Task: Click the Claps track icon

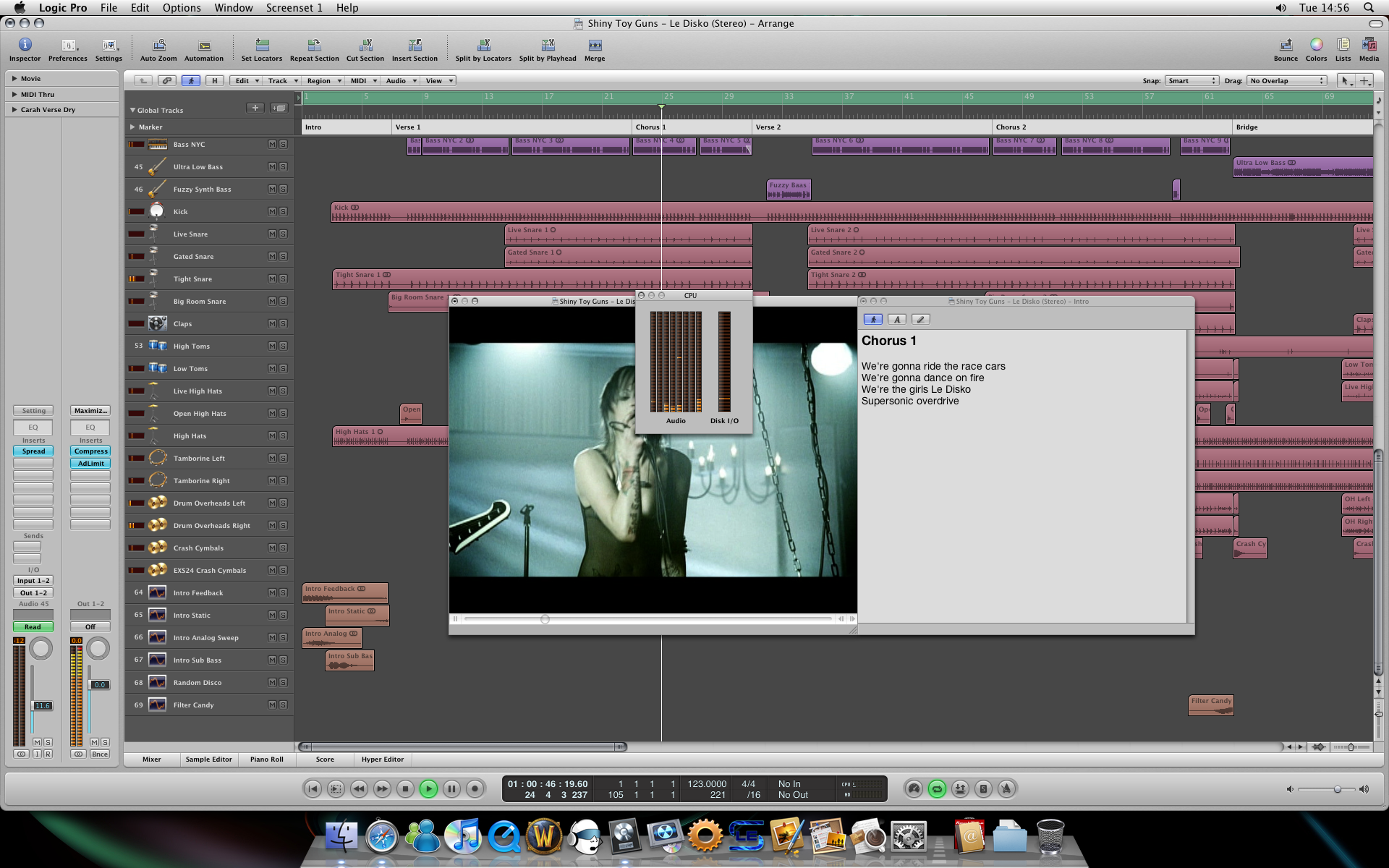Action: coord(157,323)
